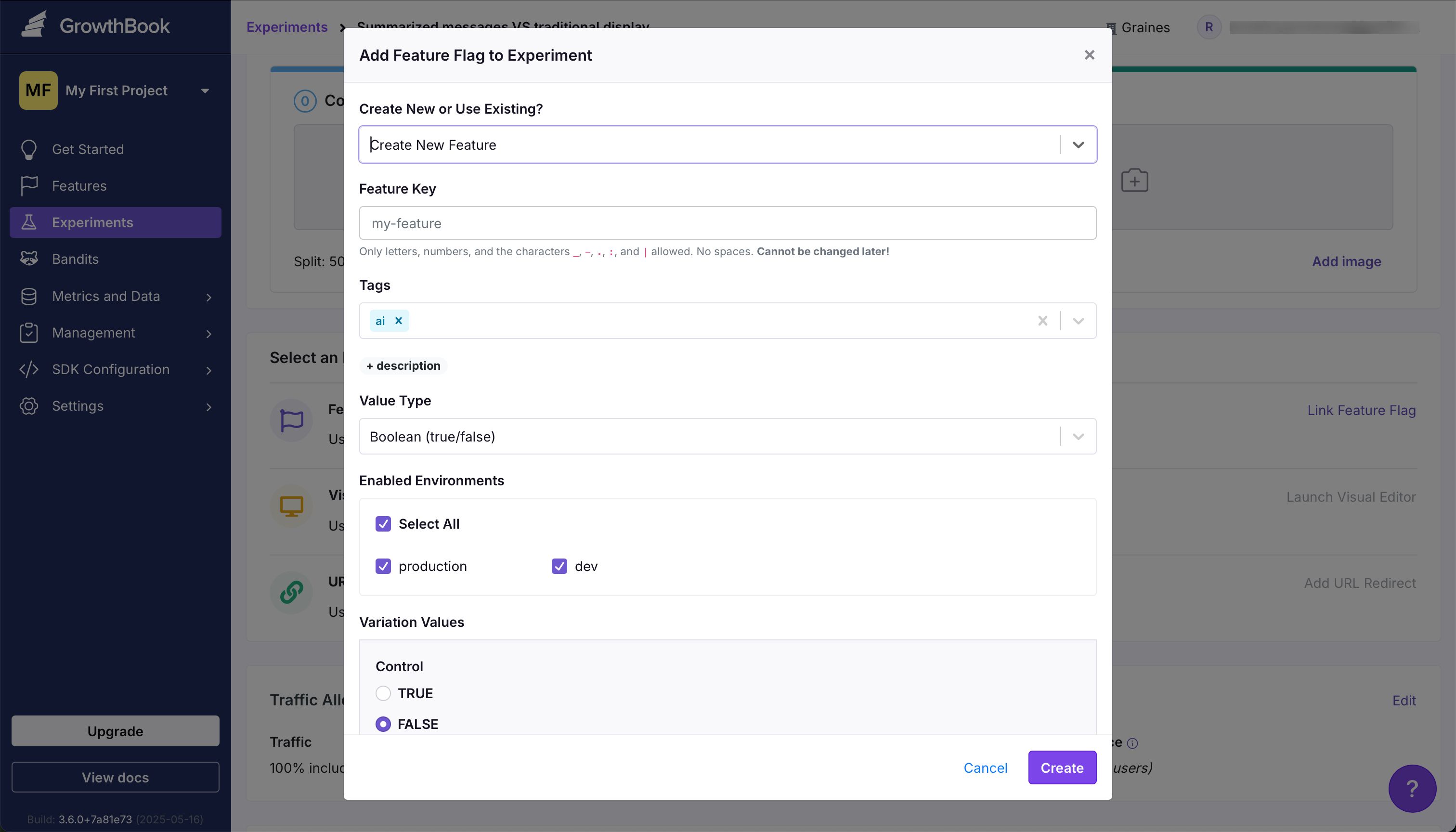Open the Tags dropdown arrow
Screen dimensions: 1456x832
click(x=1078, y=321)
